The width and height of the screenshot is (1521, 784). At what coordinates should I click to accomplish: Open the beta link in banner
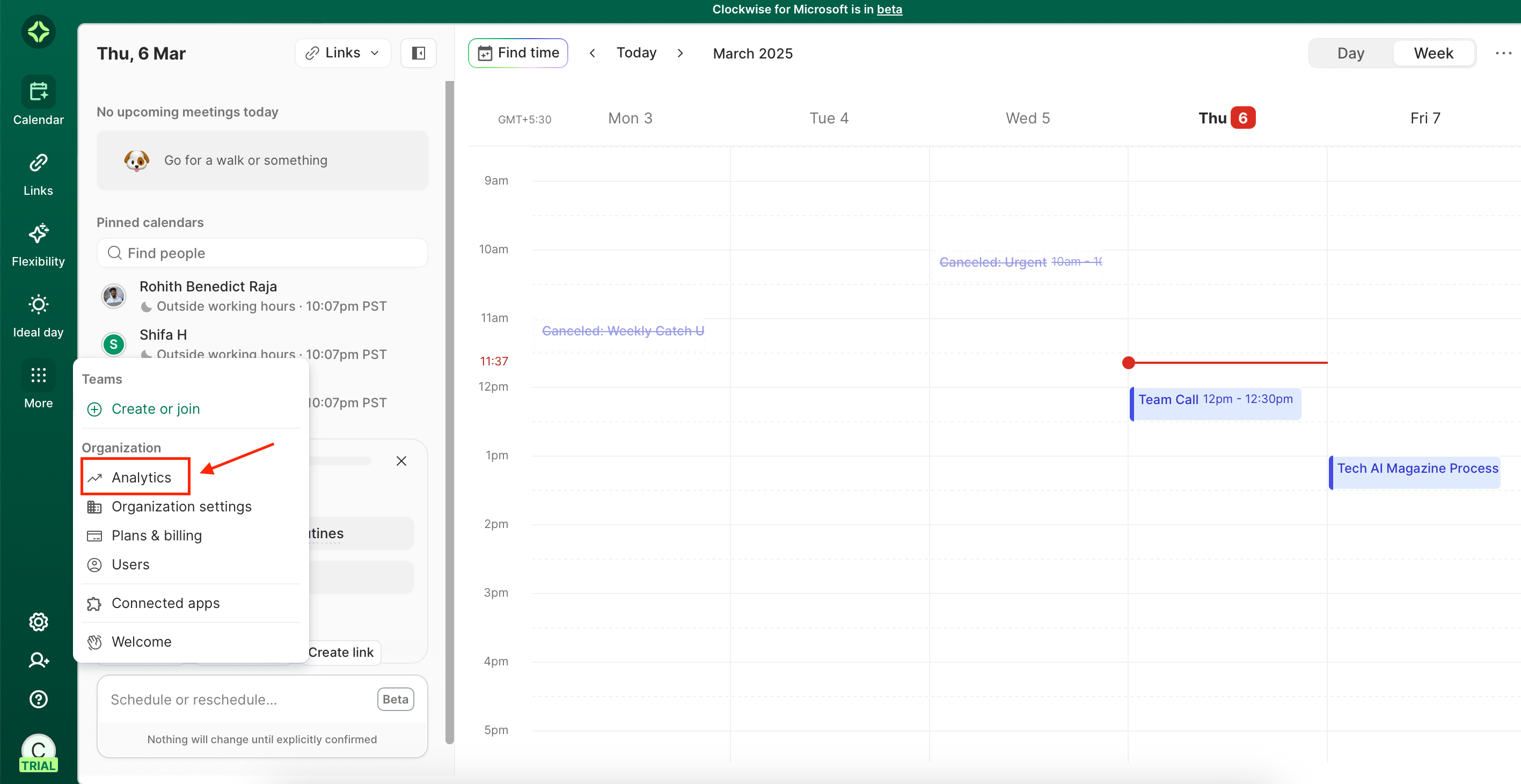coord(889,10)
